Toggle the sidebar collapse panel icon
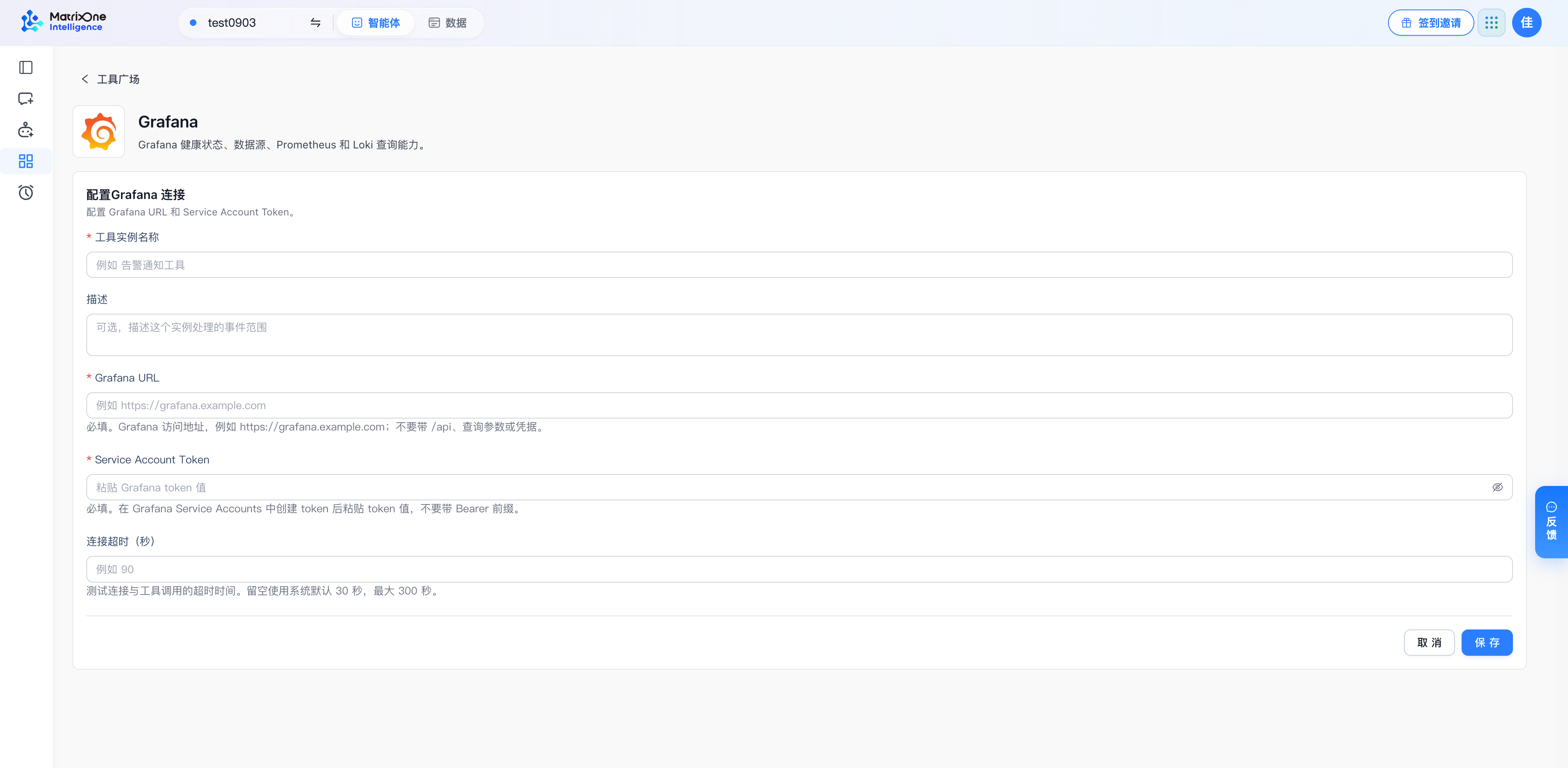The image size is (1568, 768). (25, 67)
